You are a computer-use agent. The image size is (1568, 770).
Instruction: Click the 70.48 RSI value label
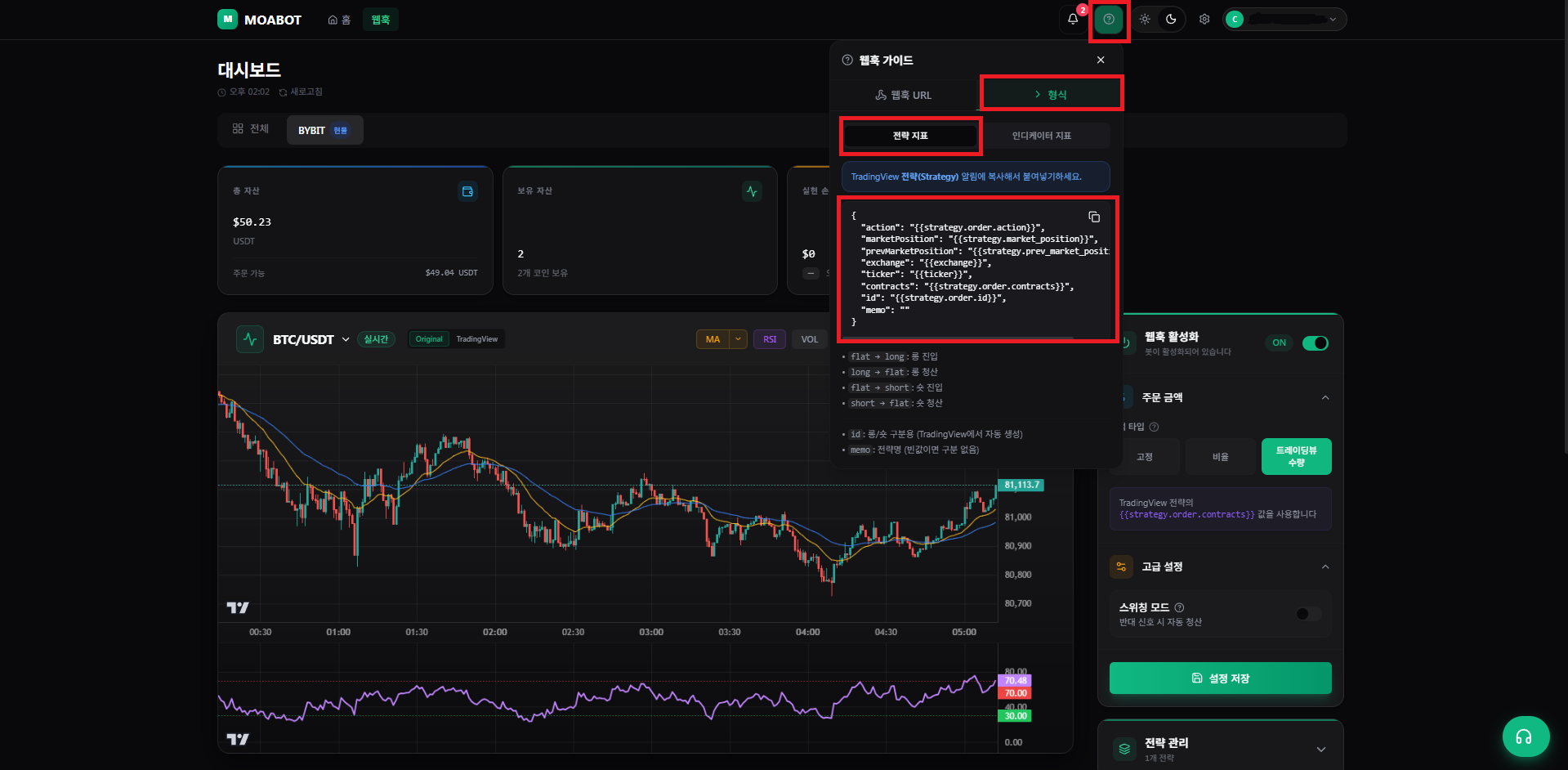[x=1015, y=681]
